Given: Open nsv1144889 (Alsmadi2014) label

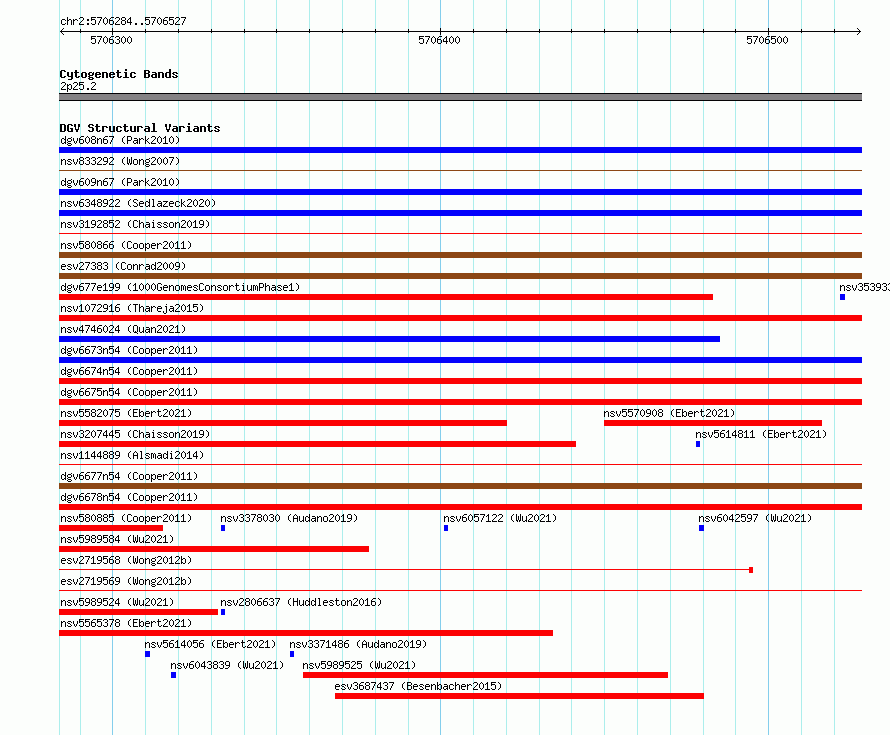Looking at the screenshot, I should click(x=132, y=455).
